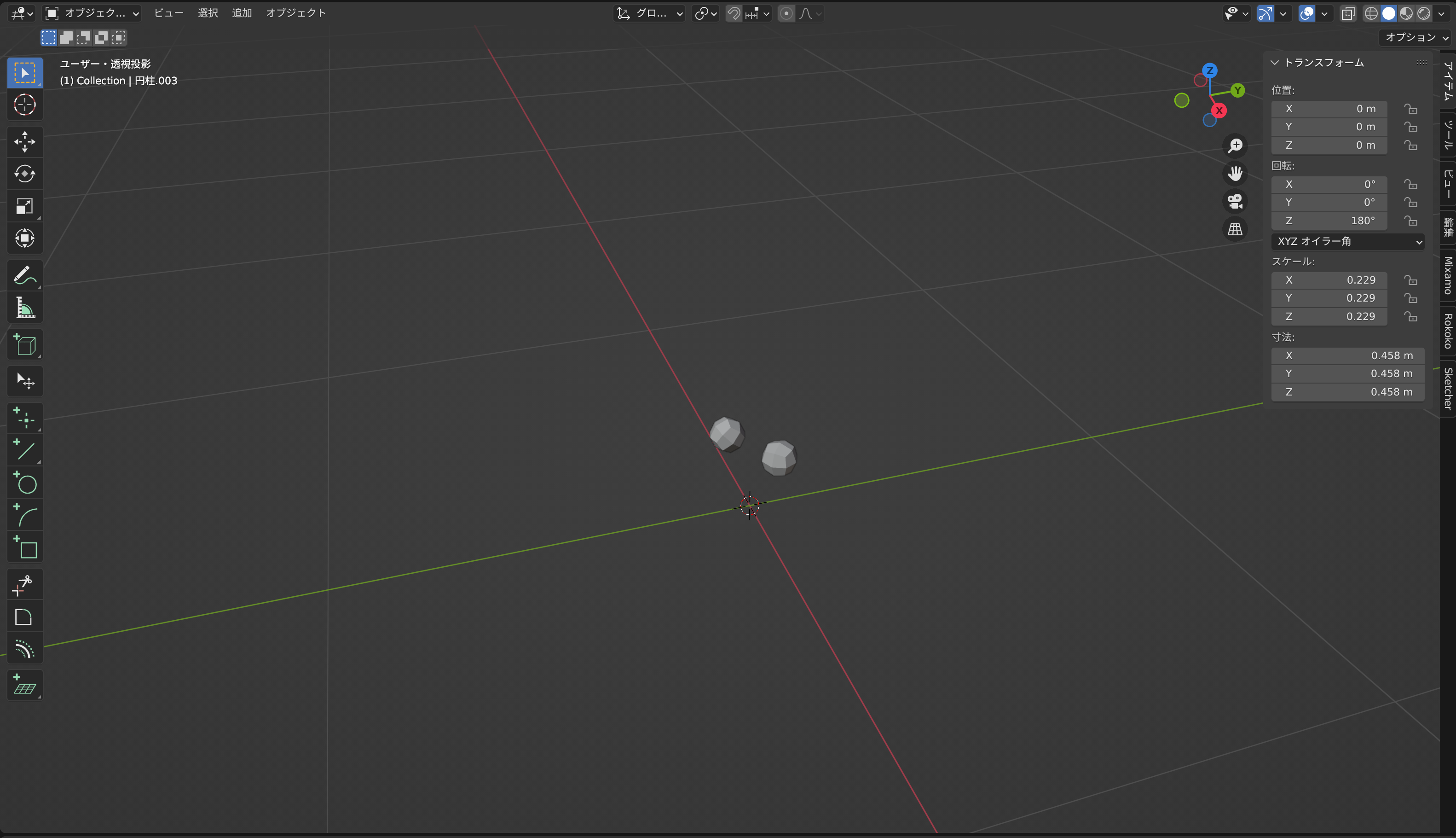Select the Rotate tool
The width and height of the screenshot is (1456, 838).
click(x=25, y=174)
